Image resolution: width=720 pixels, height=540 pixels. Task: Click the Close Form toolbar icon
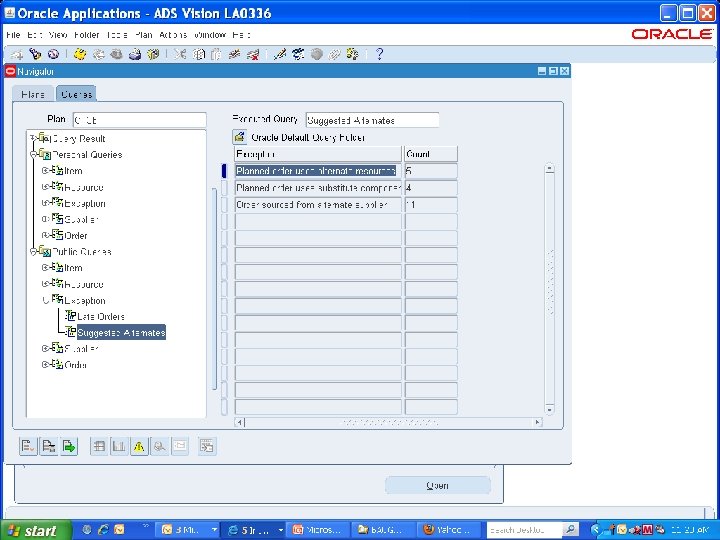point(153,54)
